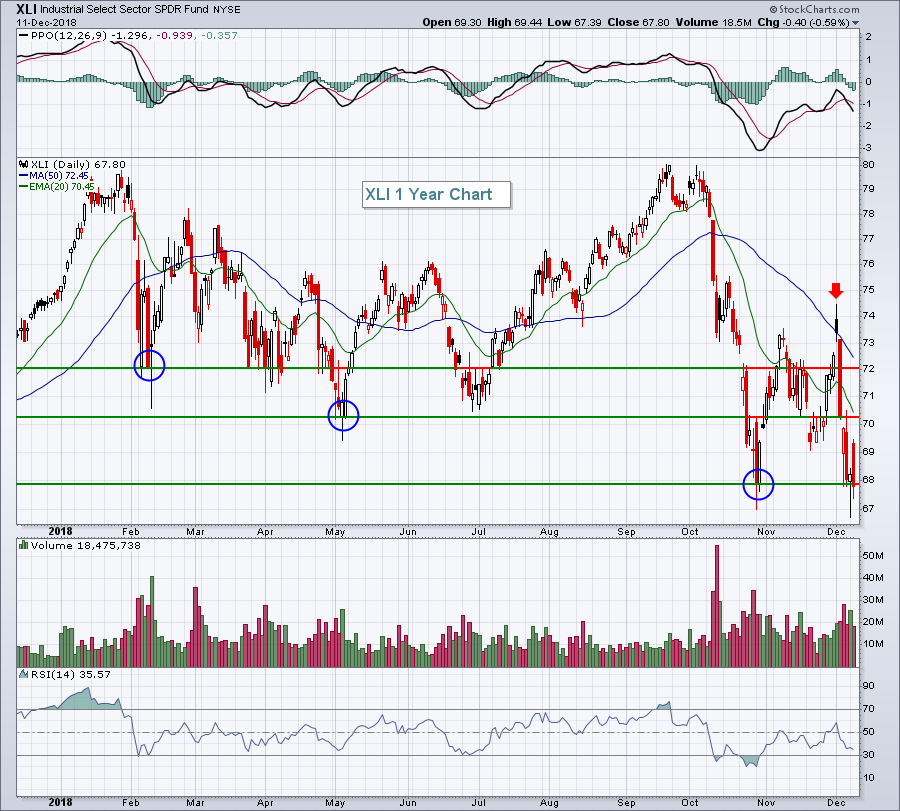Click the RSI(14) 35.57 legend
Viewport: 900px width, 811px height.
71,674
